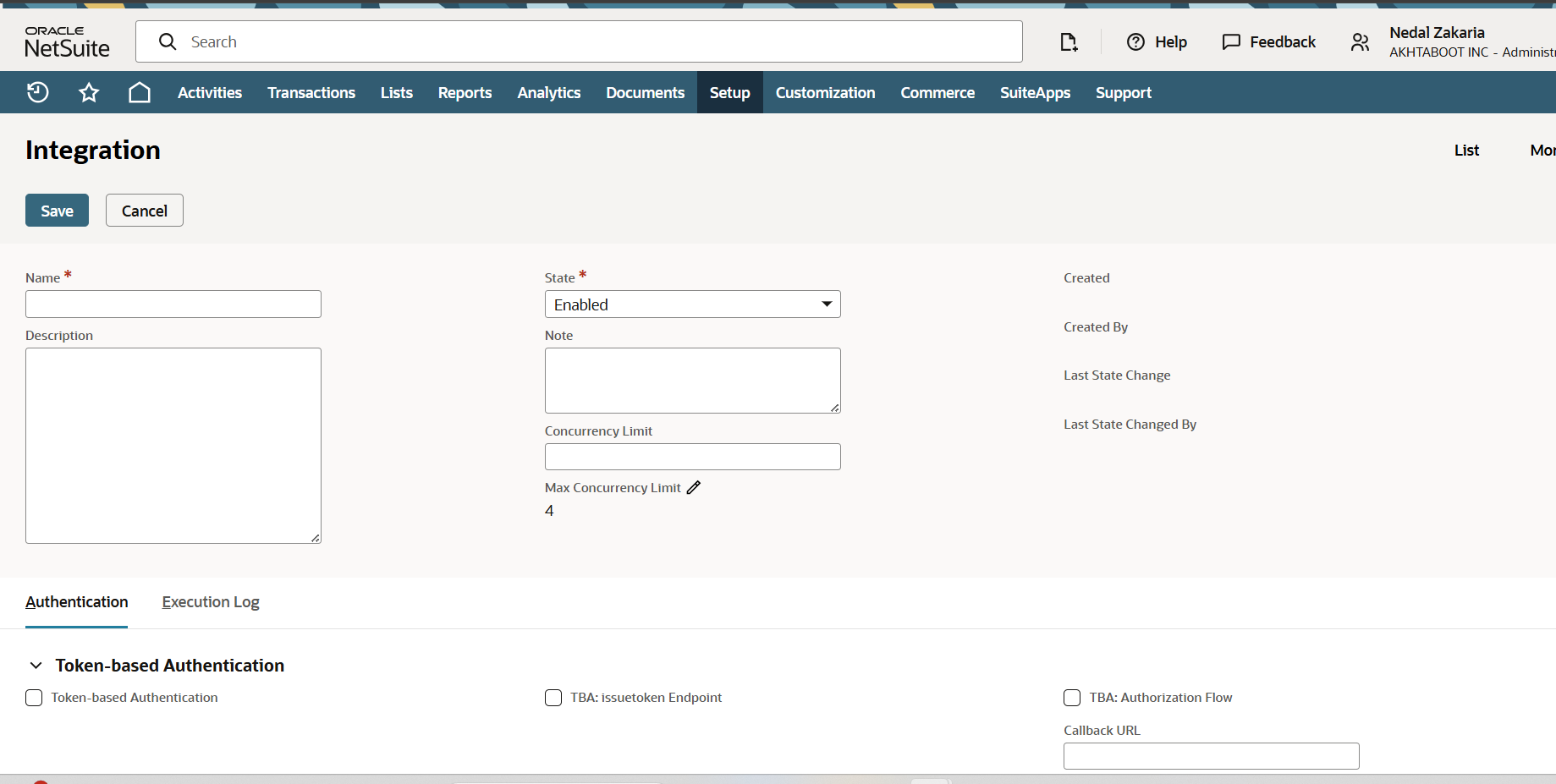Open the Create New document icon
This screenshot has height=784, width=1556.
pos(1069,41)
